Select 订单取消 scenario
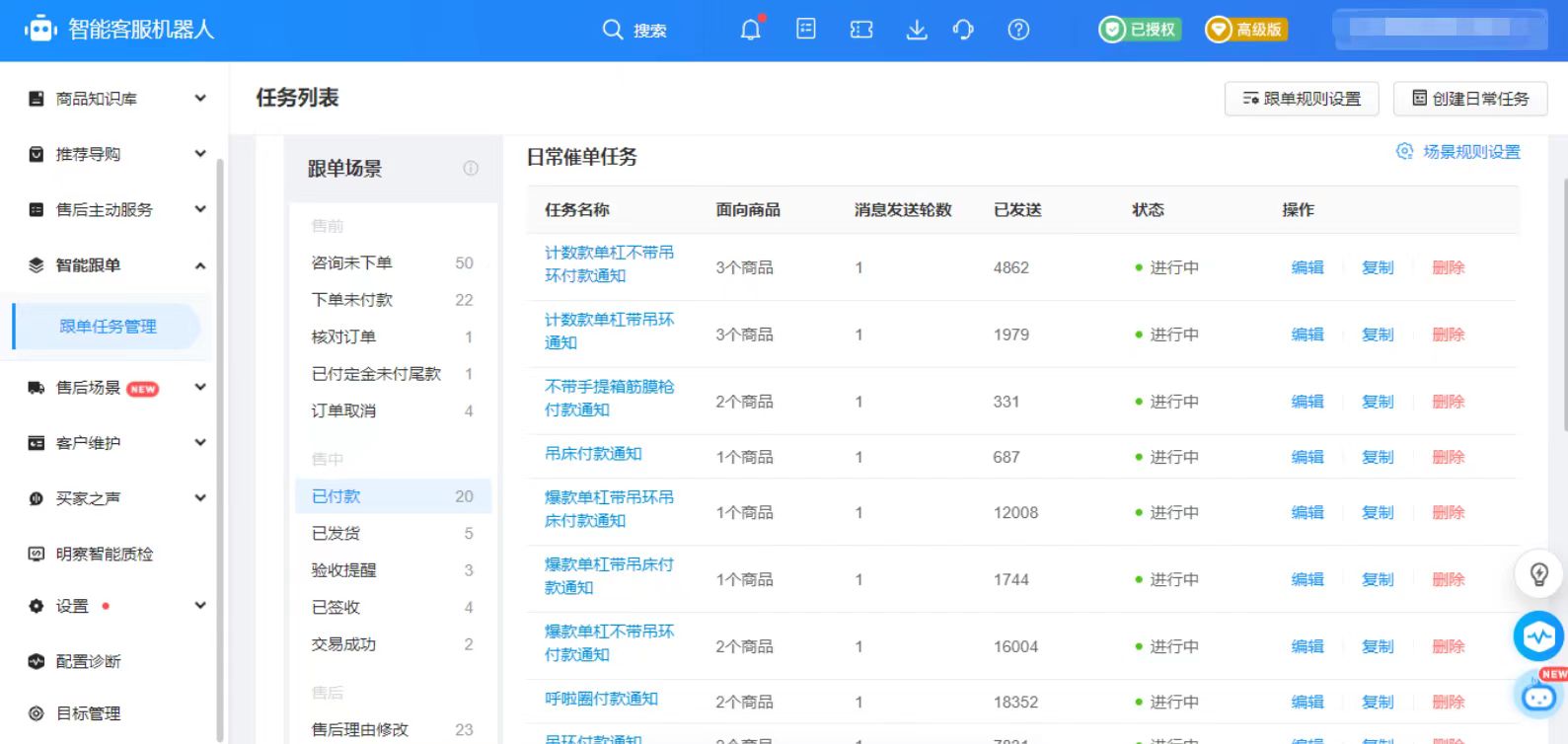Screen dimensions: 1568x744 point(393,410)
